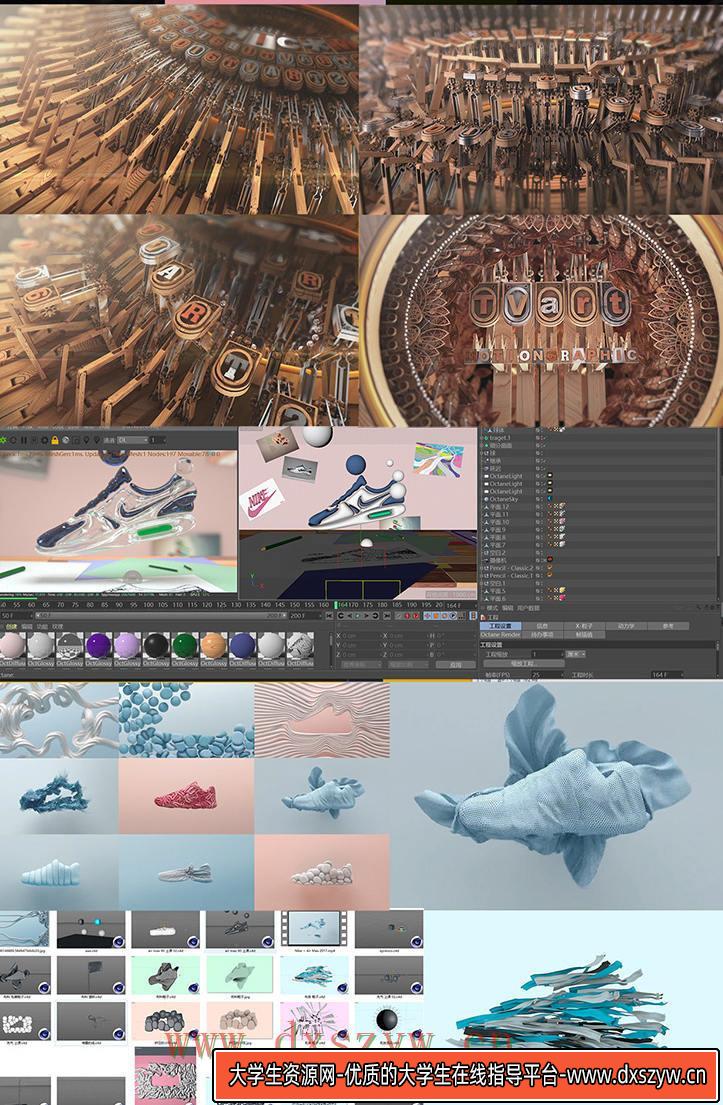Click the texture tag on 平面.12

click(562, 507)
